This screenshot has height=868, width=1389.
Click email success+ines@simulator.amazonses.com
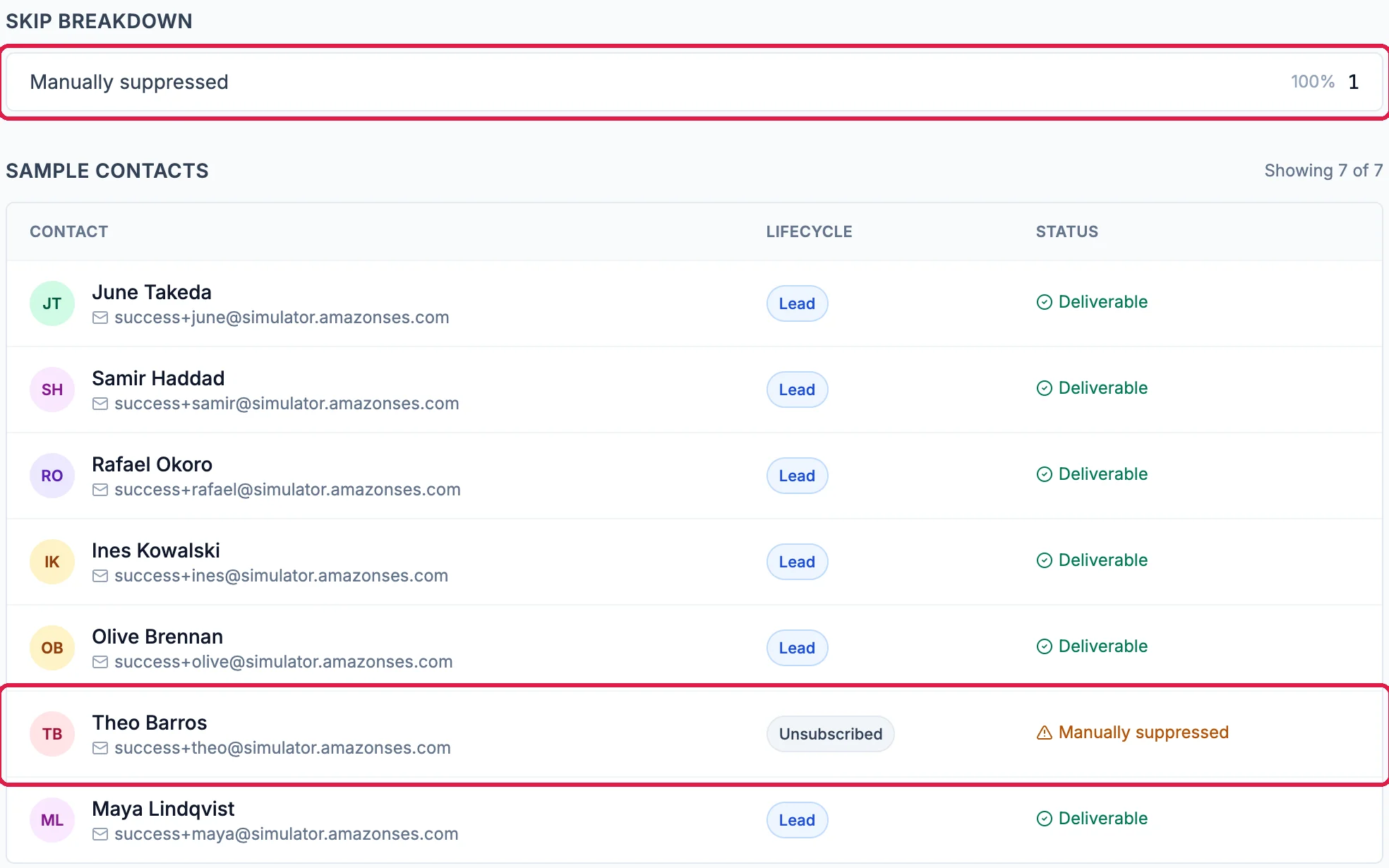pos(281,576)
